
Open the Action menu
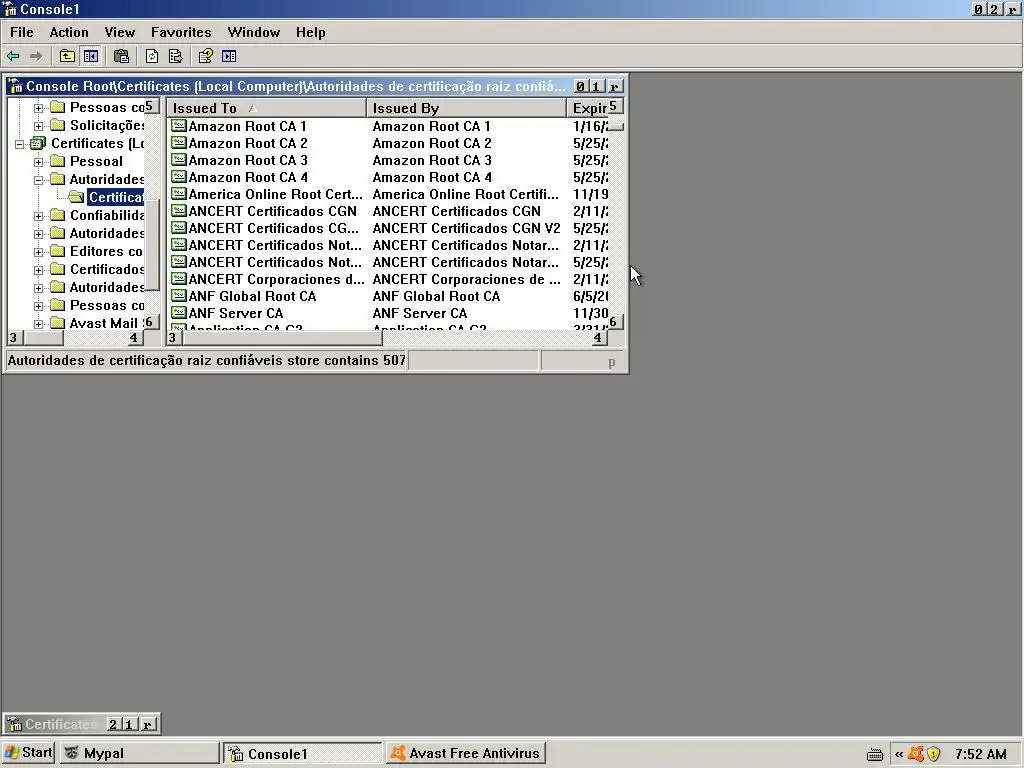[69, 32]
